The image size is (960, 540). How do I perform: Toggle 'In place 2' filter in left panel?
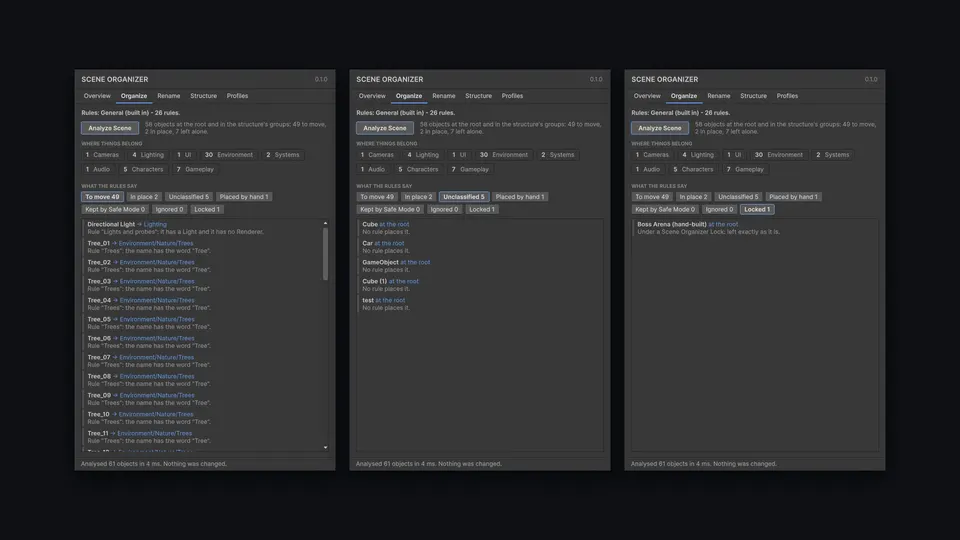(144, 197)
